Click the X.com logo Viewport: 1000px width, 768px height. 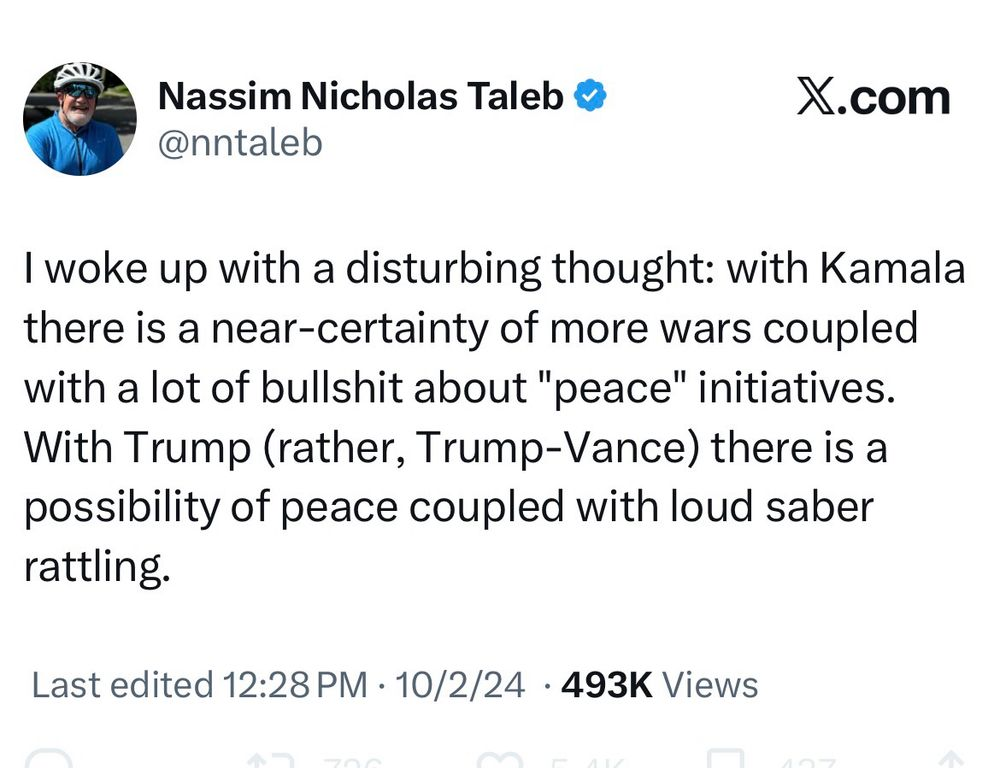tap(872, 97)
